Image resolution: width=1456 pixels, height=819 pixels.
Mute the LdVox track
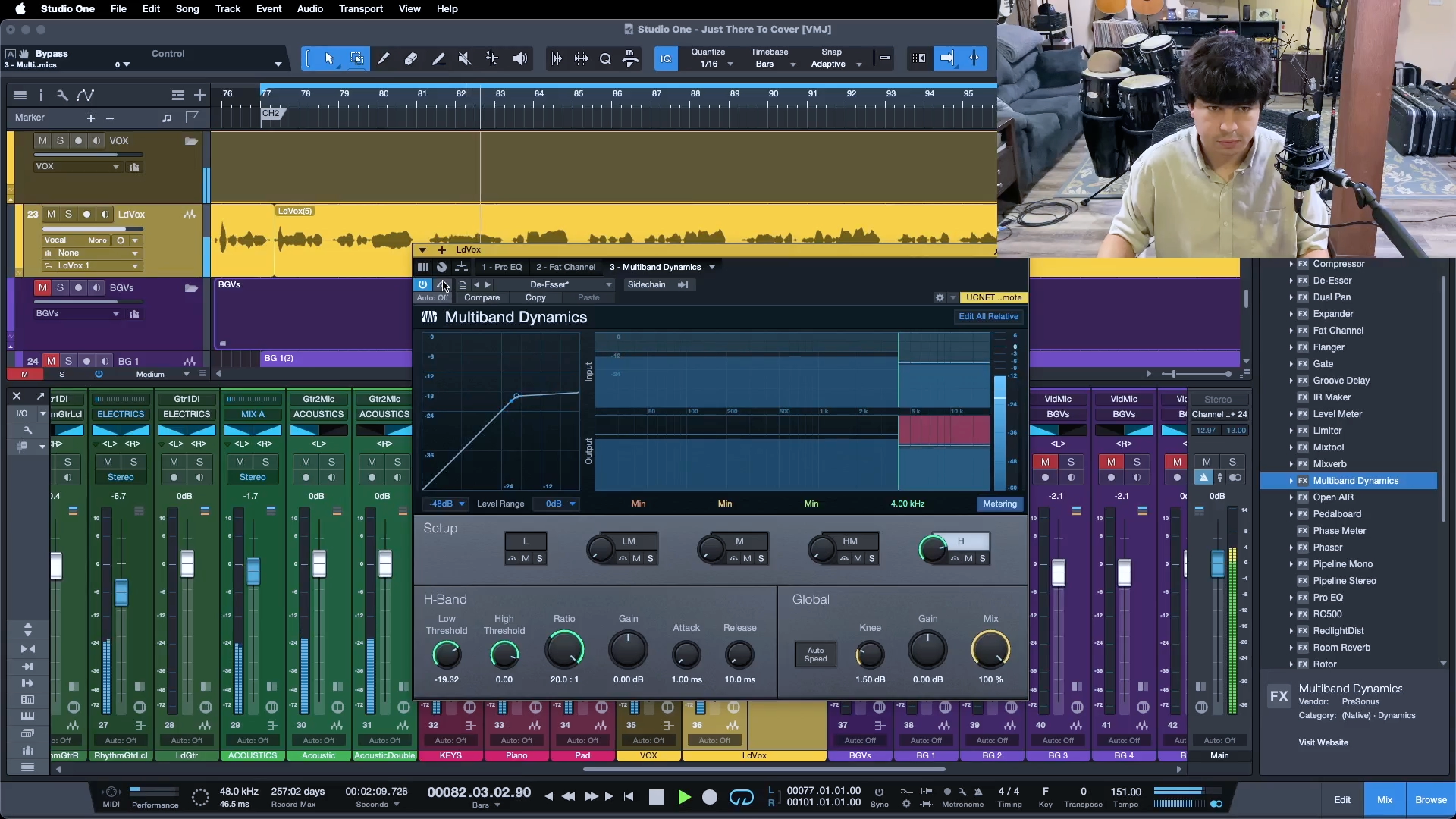(51, 214)
